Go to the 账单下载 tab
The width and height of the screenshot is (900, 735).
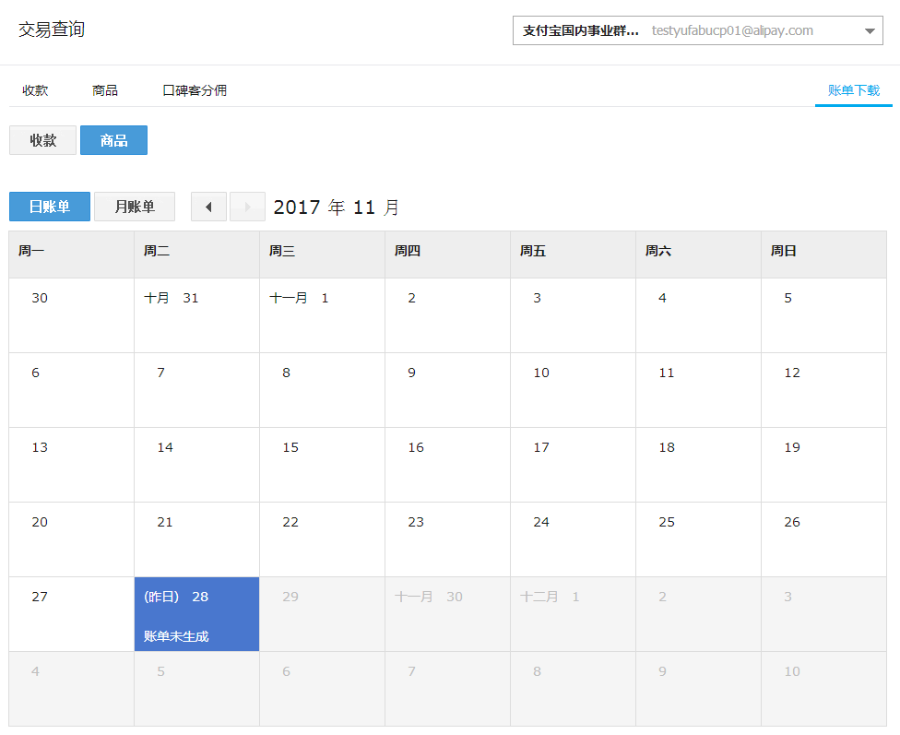854,91
